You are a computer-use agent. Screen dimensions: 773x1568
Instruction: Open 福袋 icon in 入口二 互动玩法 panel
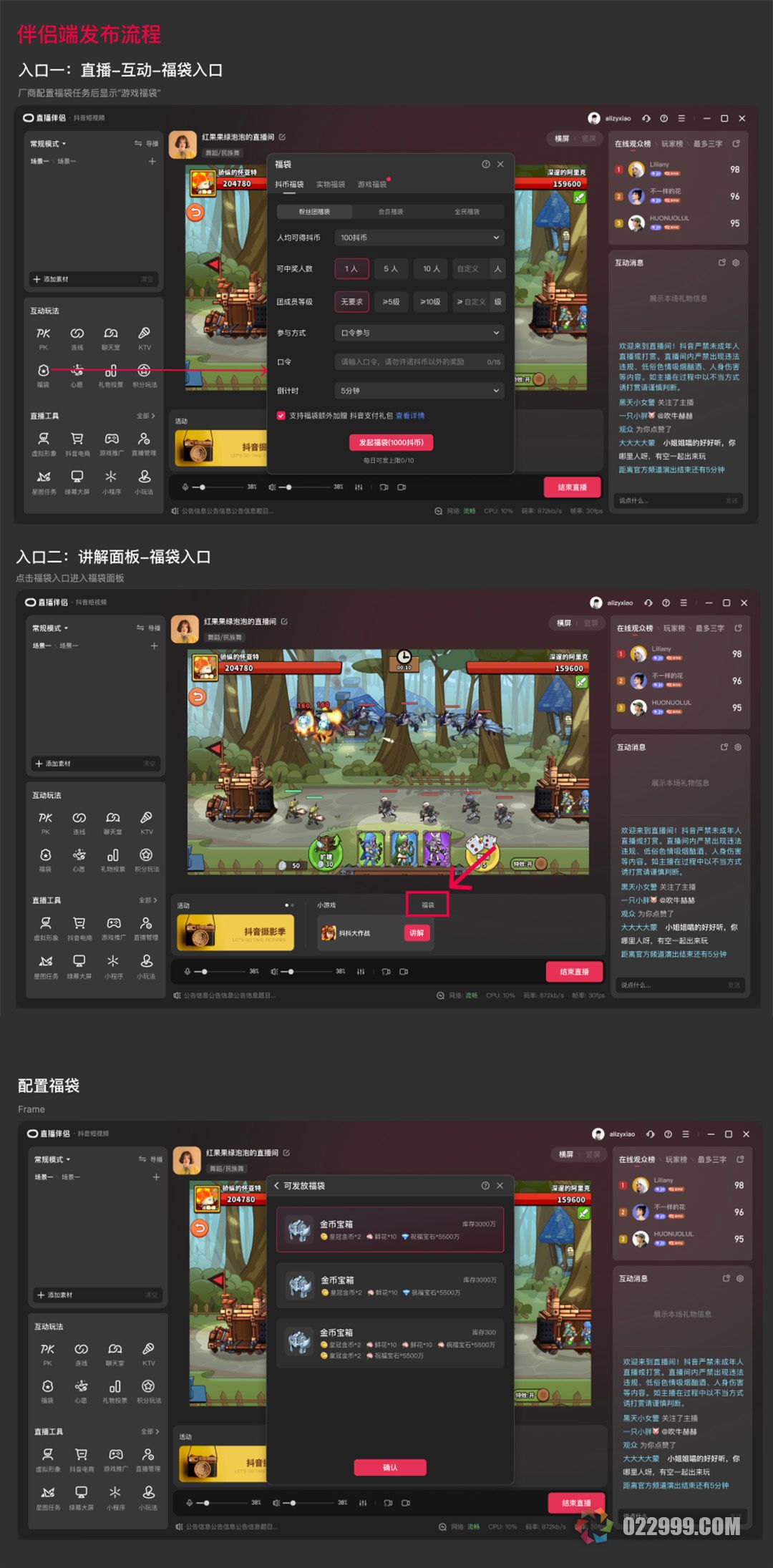click(x=45, y=855)
